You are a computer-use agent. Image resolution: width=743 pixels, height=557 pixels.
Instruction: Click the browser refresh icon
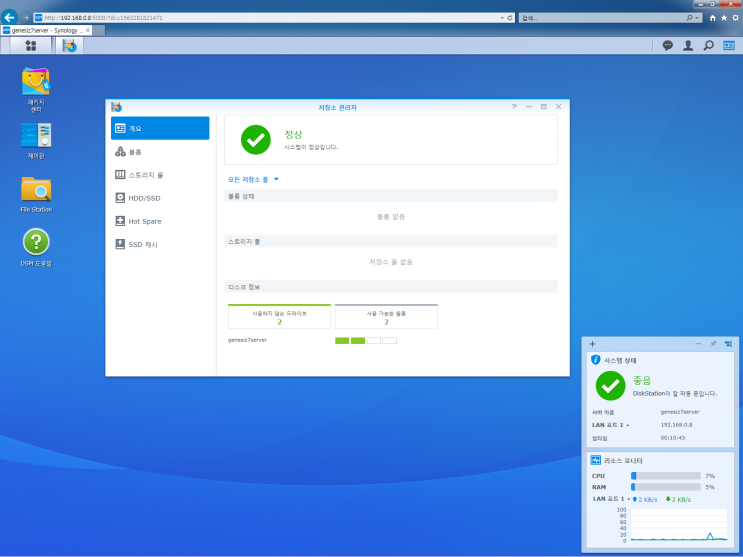coord(510,18)
